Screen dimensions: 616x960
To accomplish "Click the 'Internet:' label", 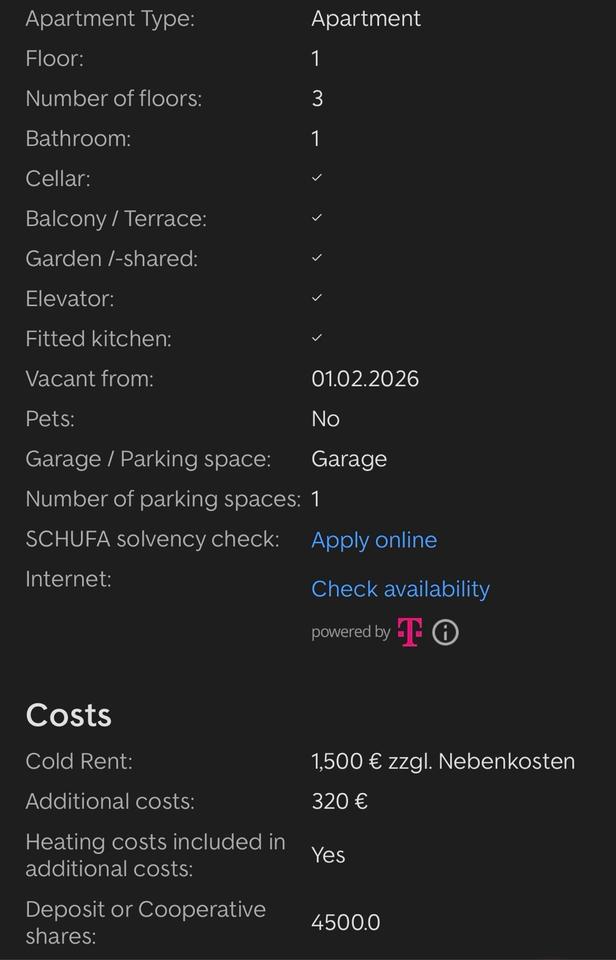I will coord(68,579).
